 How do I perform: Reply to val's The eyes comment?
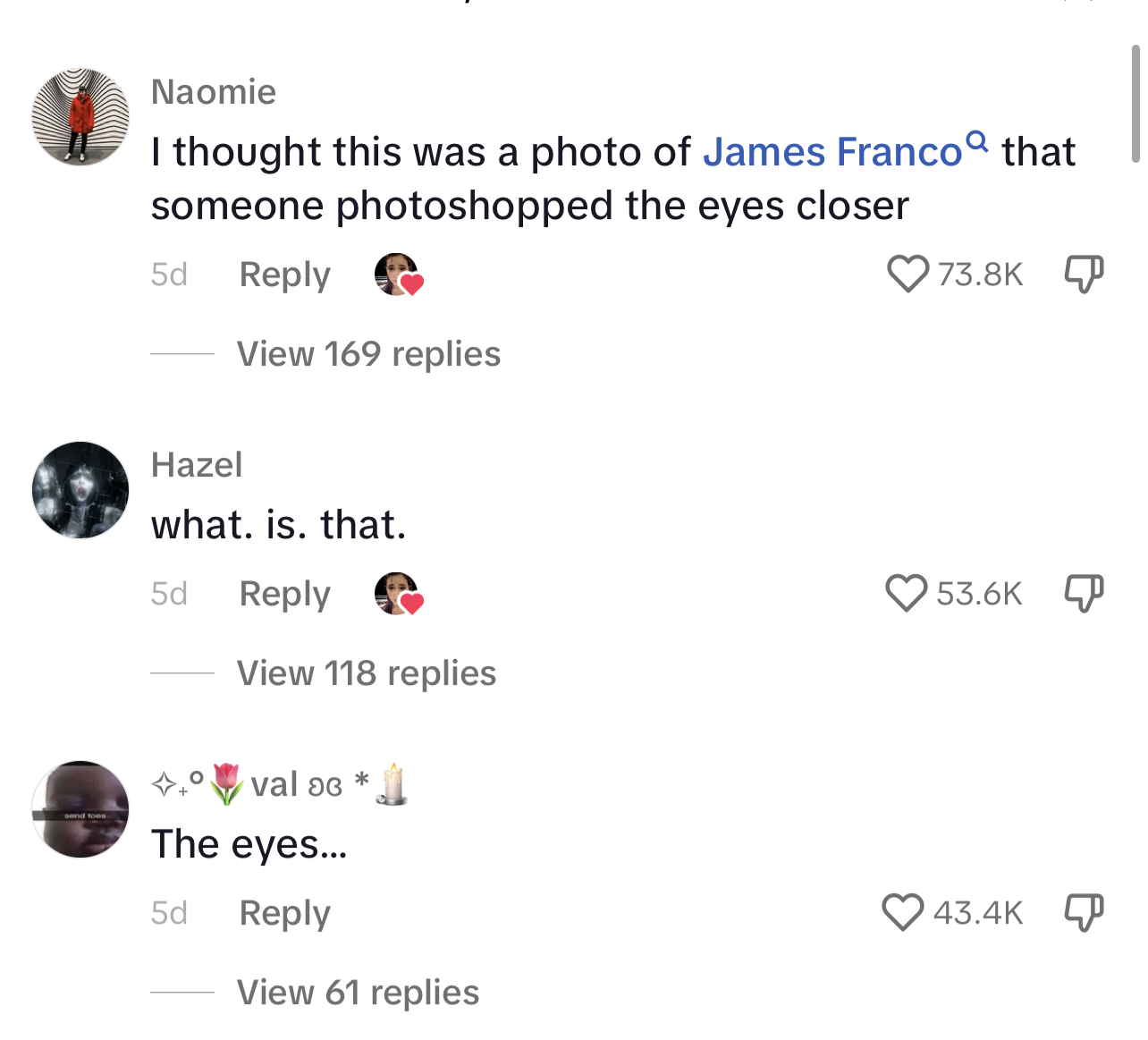coord(285,913)
